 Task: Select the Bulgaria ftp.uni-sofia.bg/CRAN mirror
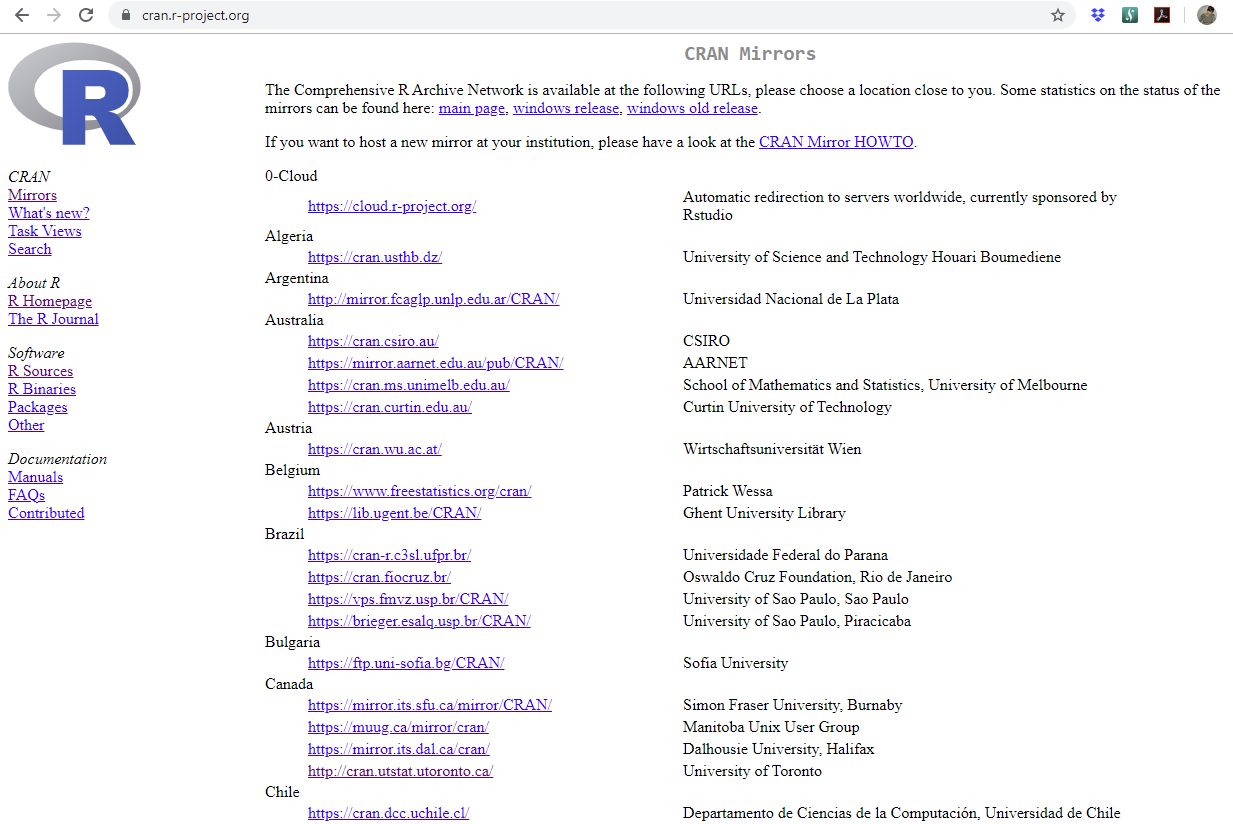tap(406, 663)
